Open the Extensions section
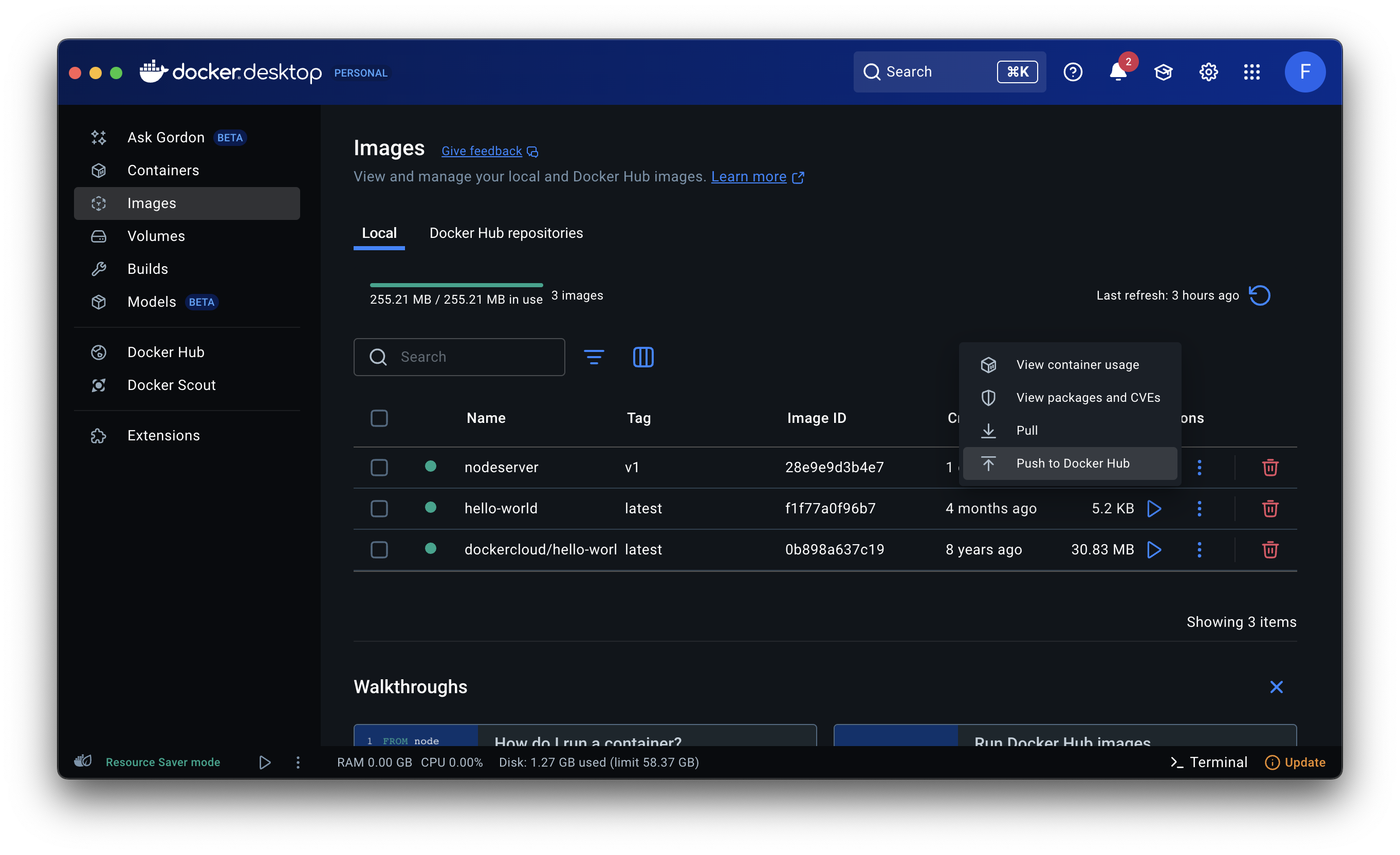Image resolution: width=1400 pixels, height=855 pixels. coord(187,436)
